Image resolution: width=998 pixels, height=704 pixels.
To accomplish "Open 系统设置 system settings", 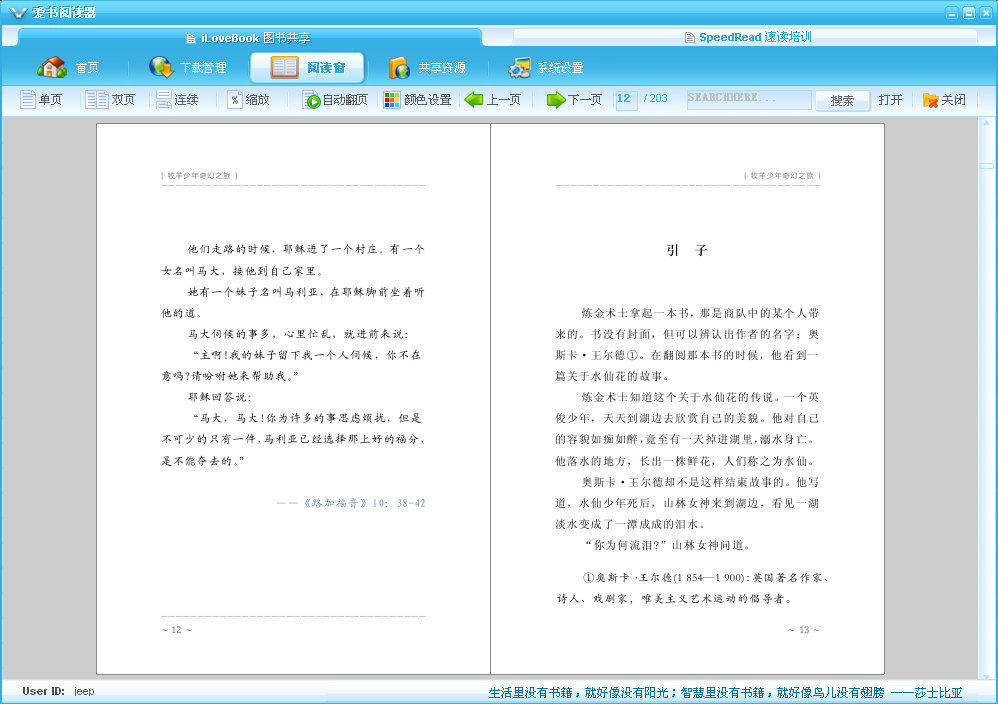I will click(545, 67).
